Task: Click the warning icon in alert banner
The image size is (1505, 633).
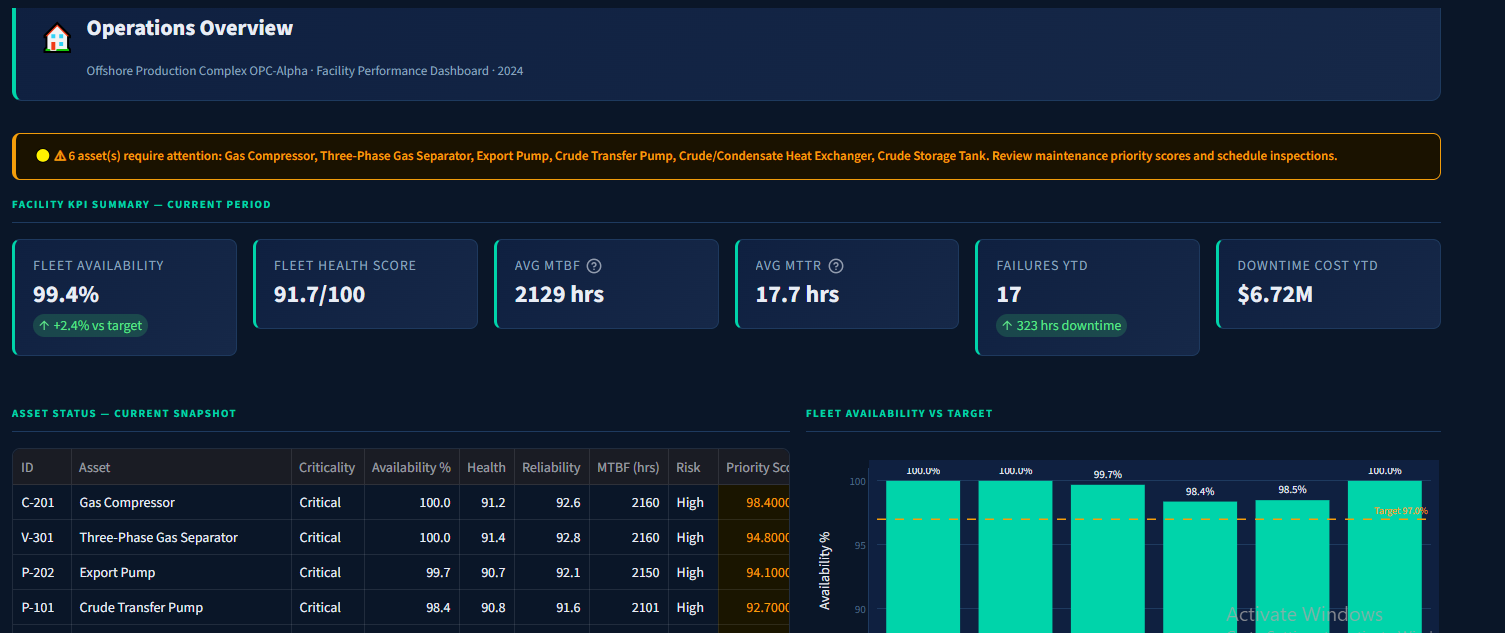Action: point(60,156)
